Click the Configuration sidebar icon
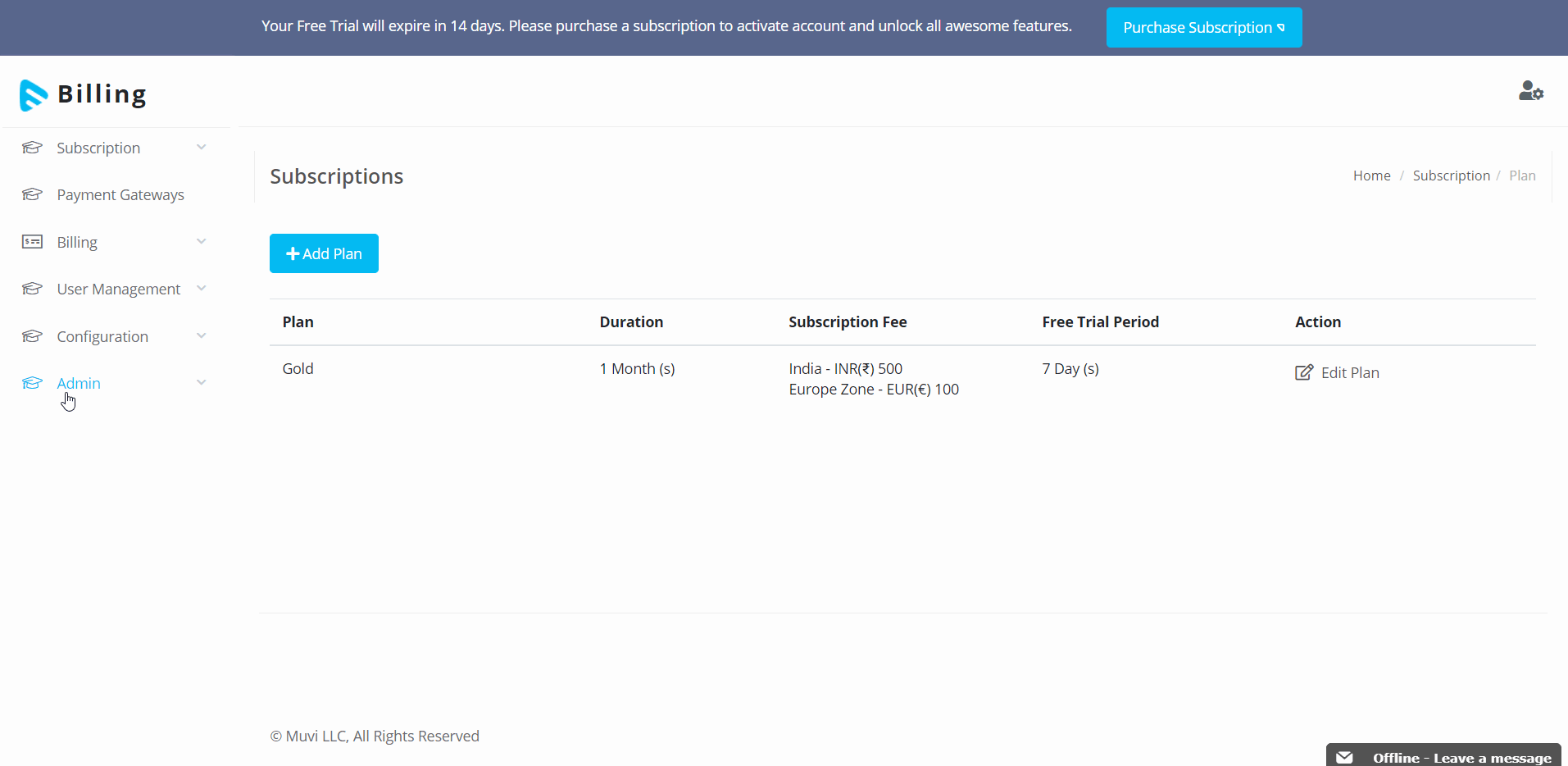The image size is (1568, 766). click(32, 336)
